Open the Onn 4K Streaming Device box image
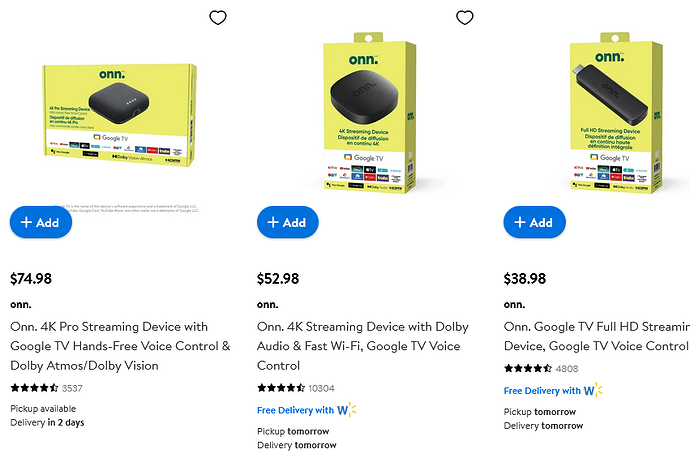The height and width of the screenshot is (458, 690). click(x=370, y=113)
